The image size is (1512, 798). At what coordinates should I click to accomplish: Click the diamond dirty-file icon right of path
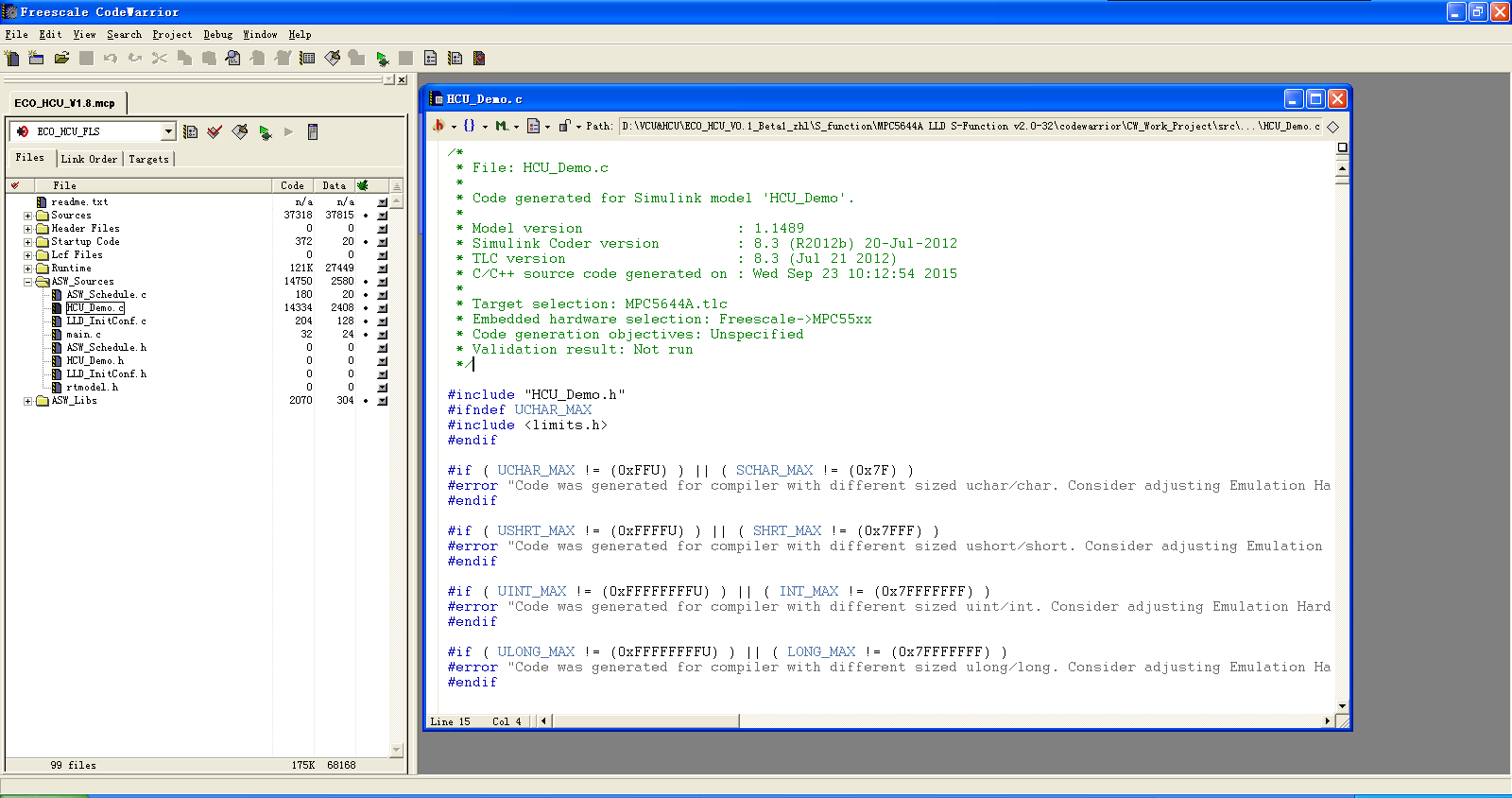tap(1333, 126)
